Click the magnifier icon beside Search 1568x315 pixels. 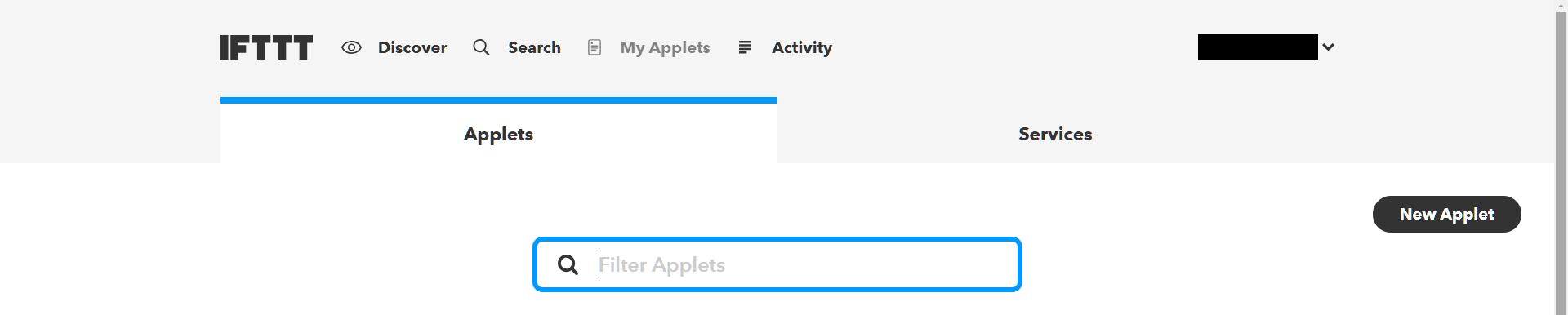point(481,47)
